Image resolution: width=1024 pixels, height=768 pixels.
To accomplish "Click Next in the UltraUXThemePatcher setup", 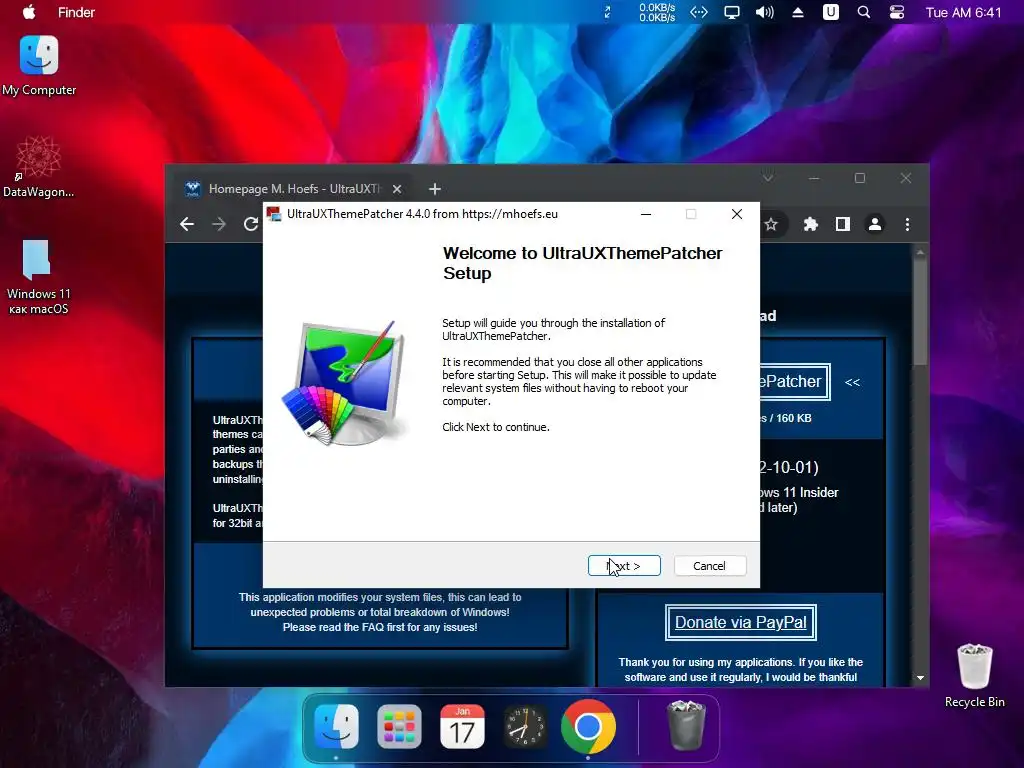I will (x=624, y=566).
